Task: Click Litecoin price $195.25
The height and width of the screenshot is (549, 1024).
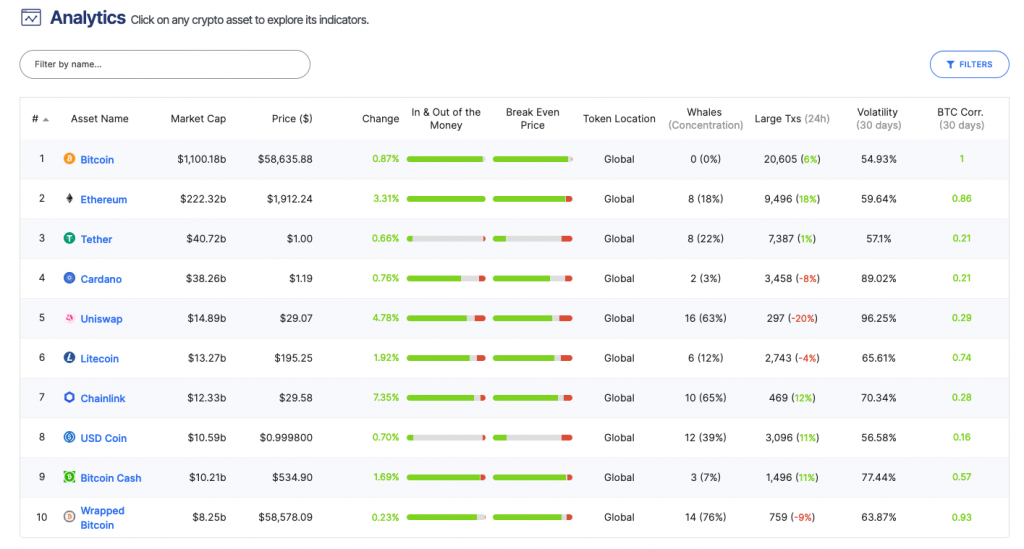Action: [x=294, y=358]
